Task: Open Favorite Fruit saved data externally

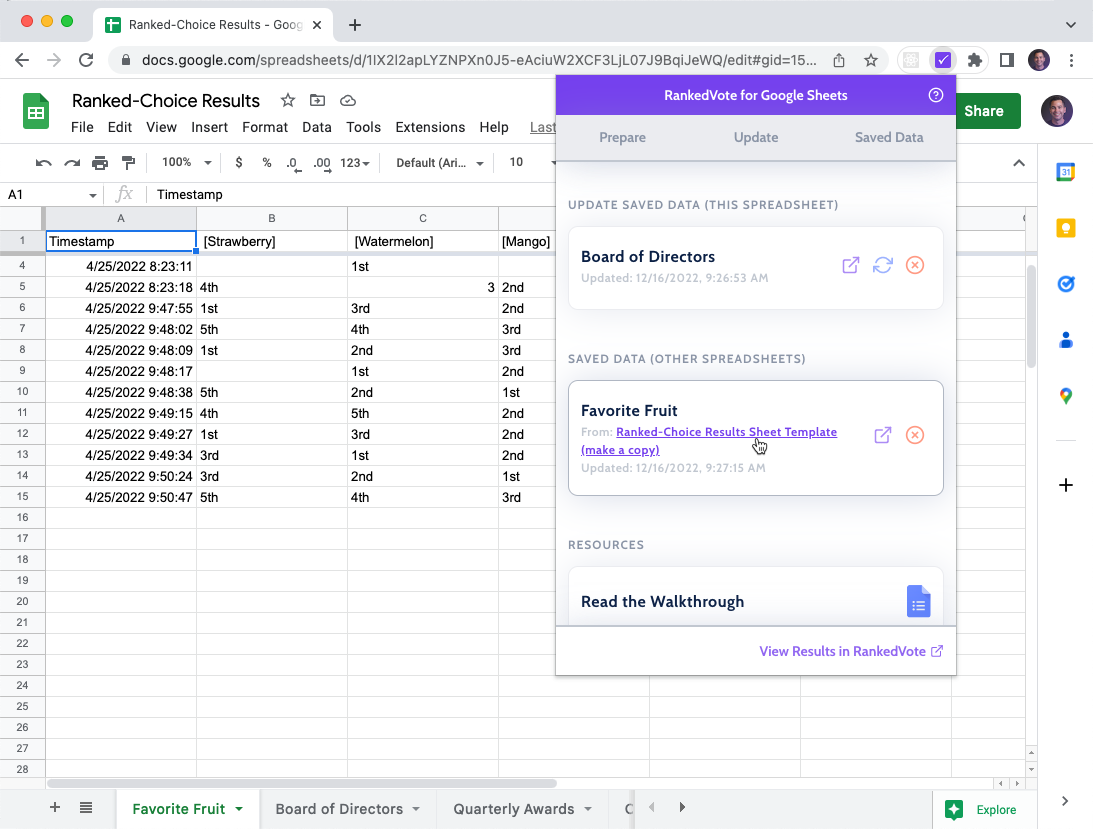Action: coord(882,435)
